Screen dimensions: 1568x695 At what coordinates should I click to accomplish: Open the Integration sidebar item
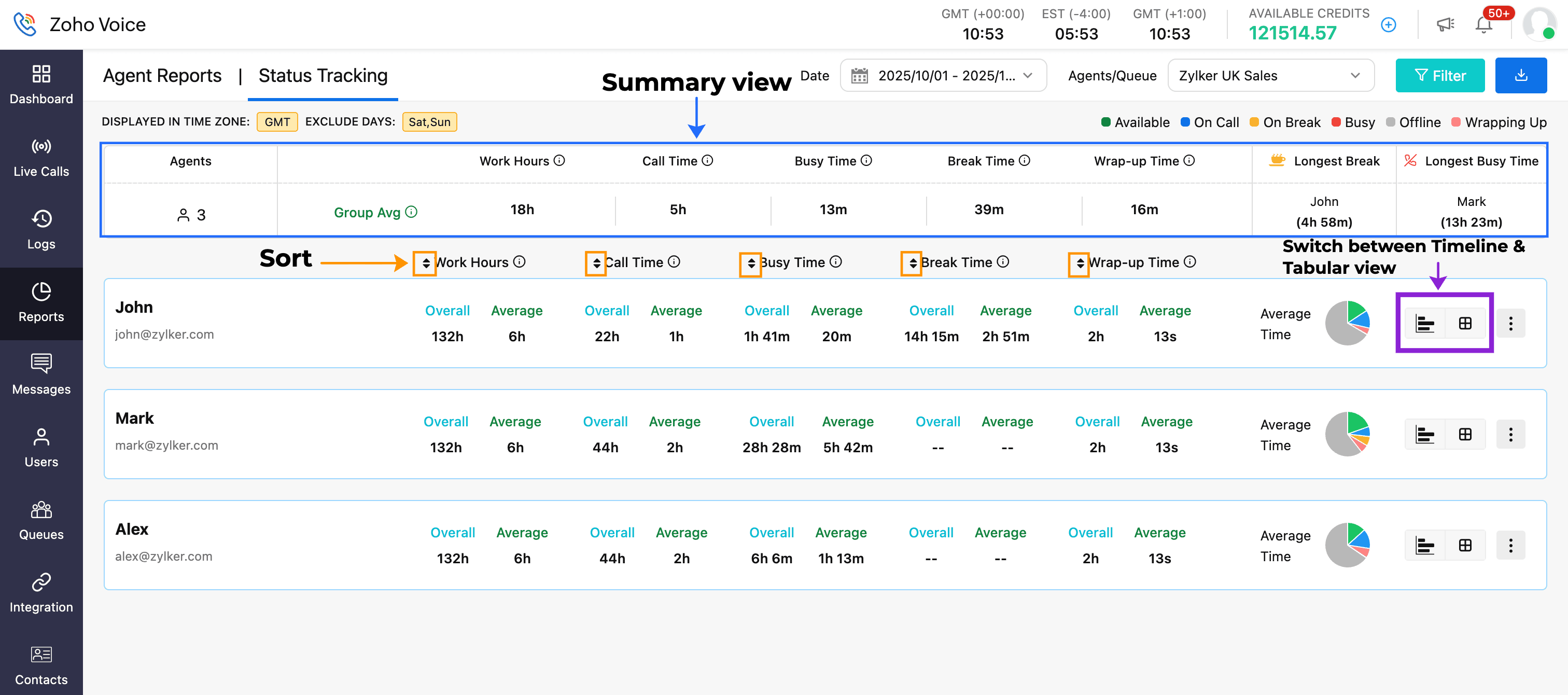coord(41,593)
